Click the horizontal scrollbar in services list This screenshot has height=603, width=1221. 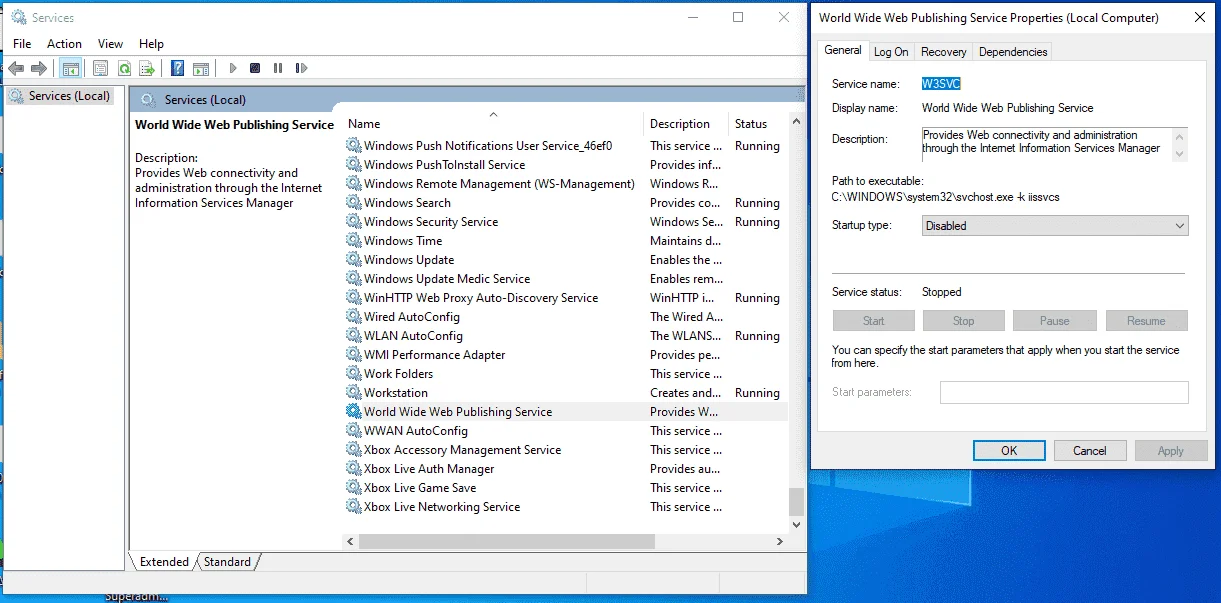click(507, 541)
